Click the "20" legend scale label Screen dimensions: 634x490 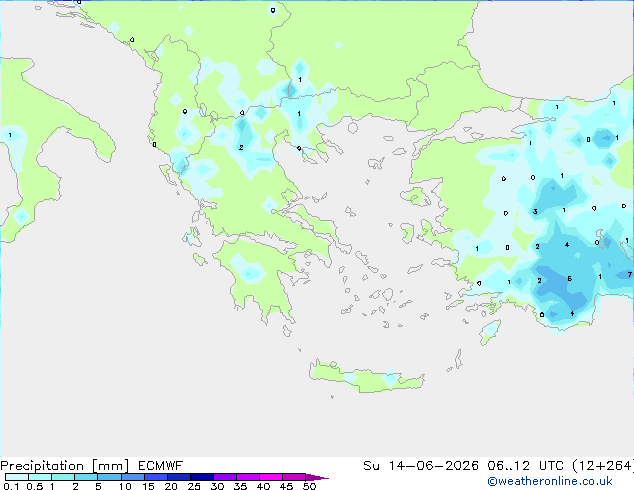[x=171, y=486]
